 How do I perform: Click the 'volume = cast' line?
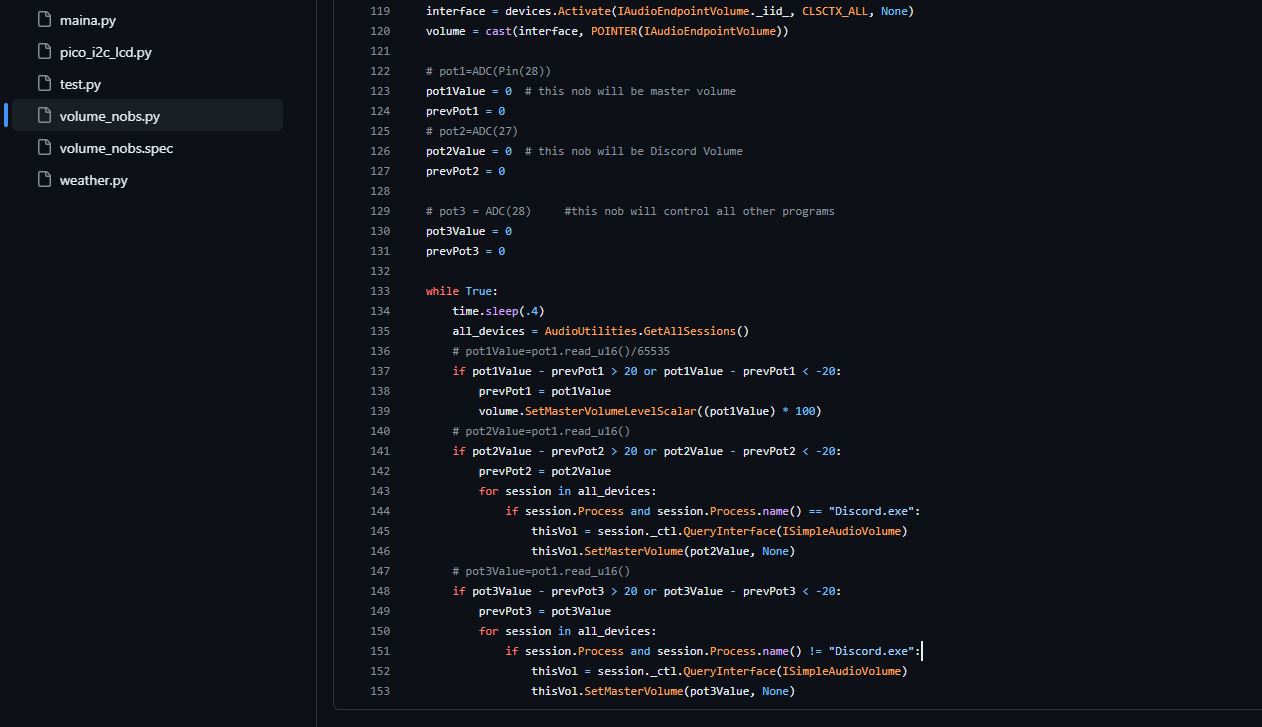(607, 31)
